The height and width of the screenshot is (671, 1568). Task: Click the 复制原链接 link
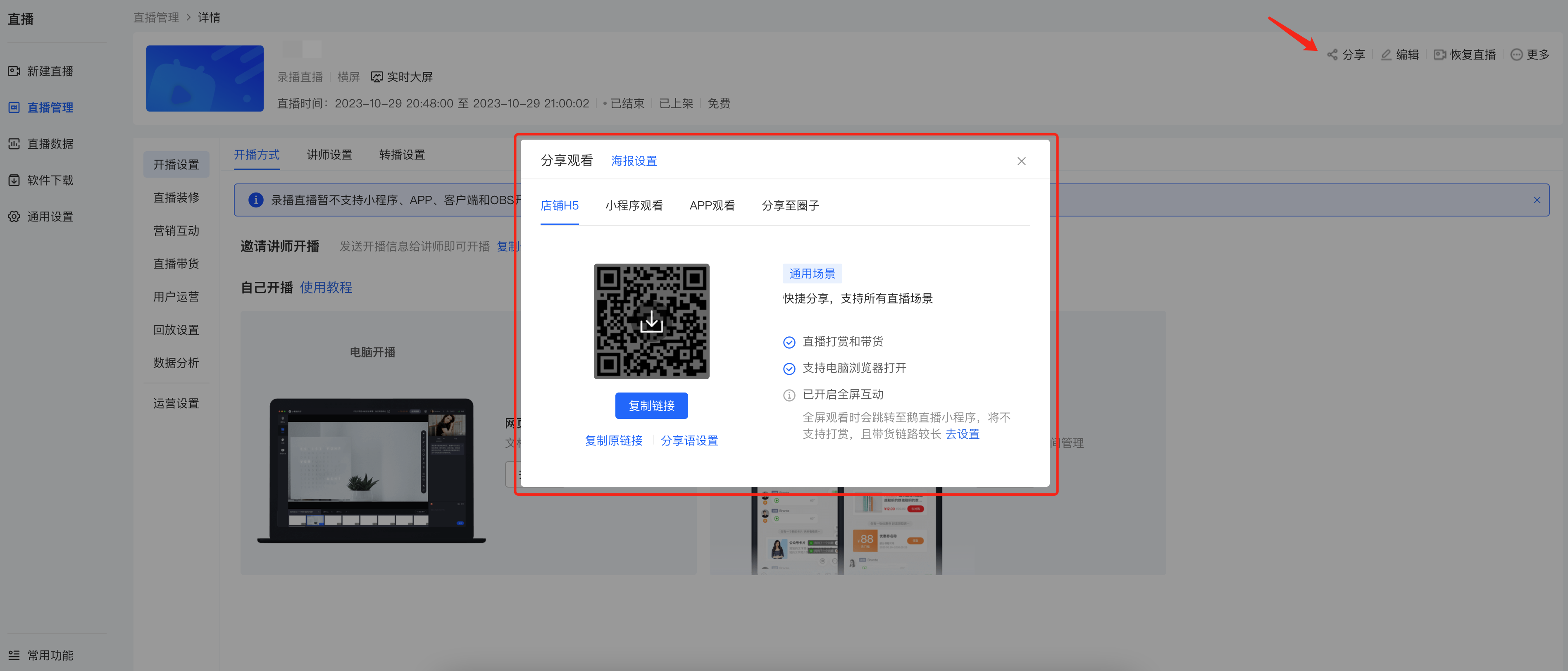[614, 440]
